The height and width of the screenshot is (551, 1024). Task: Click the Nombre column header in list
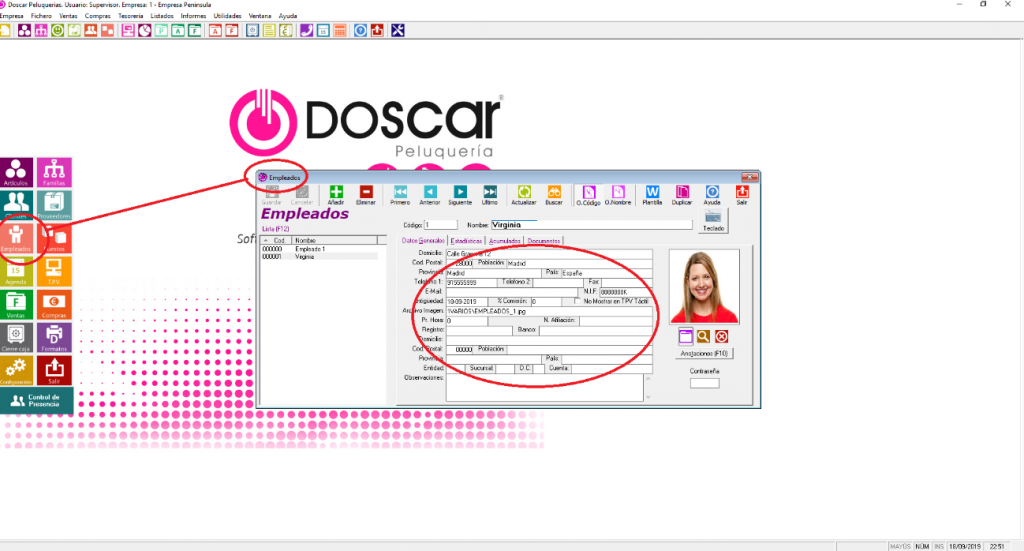coord(334,240)
